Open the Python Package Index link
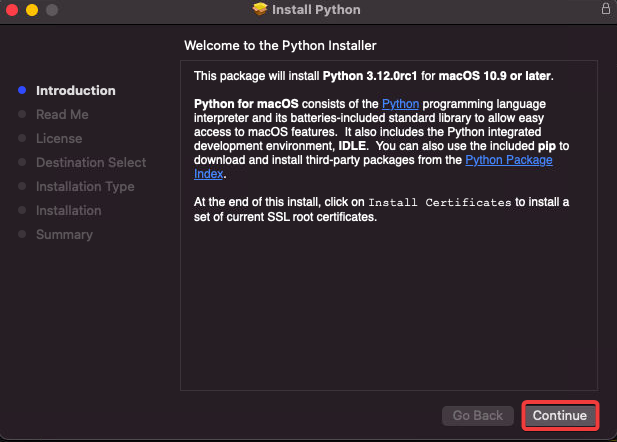The height and width of the screenshot is (442, 617). (509, 160)
